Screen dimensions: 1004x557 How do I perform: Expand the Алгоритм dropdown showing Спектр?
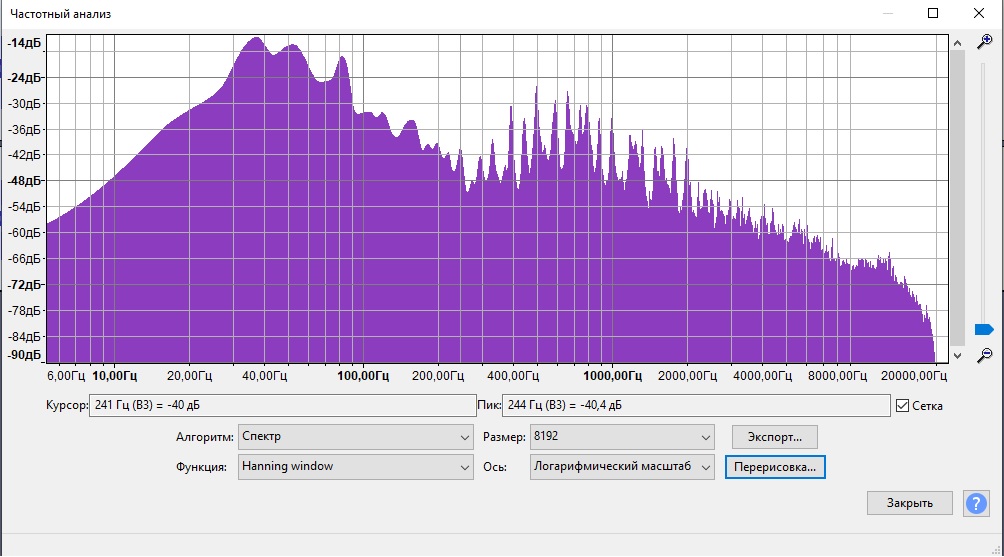(355, 437)
